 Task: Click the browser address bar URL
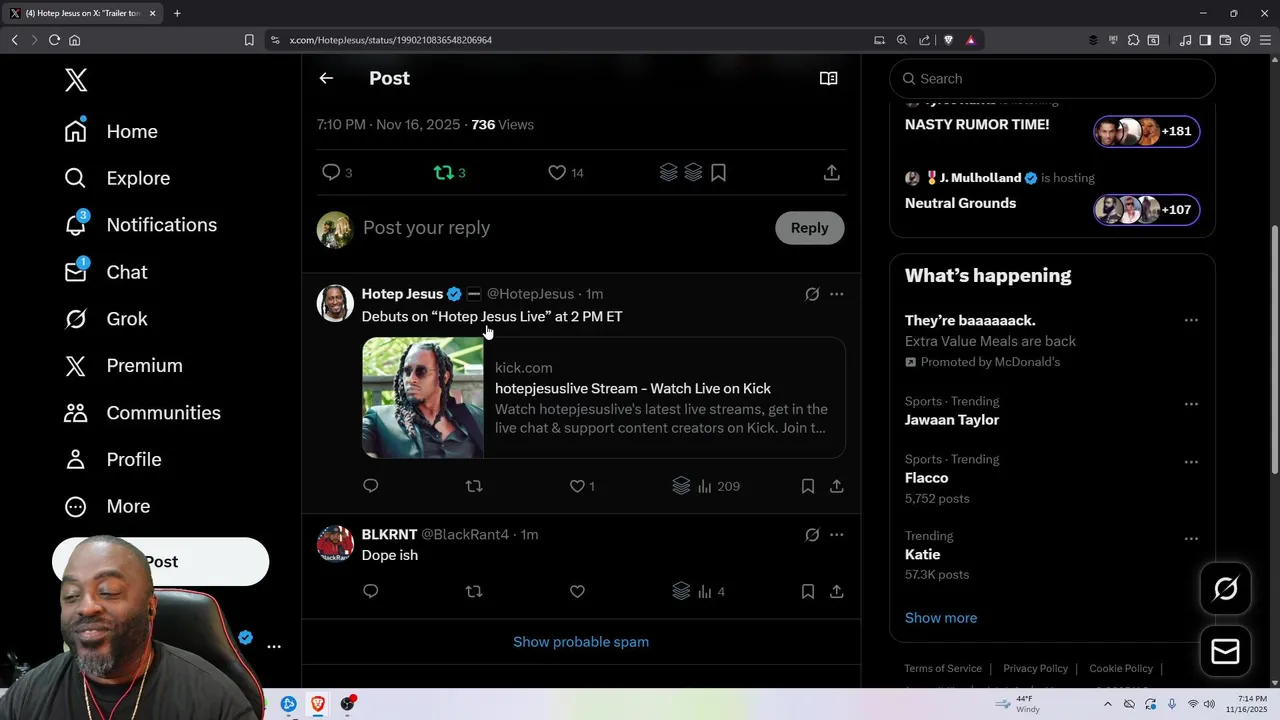[x=391, y=40]
